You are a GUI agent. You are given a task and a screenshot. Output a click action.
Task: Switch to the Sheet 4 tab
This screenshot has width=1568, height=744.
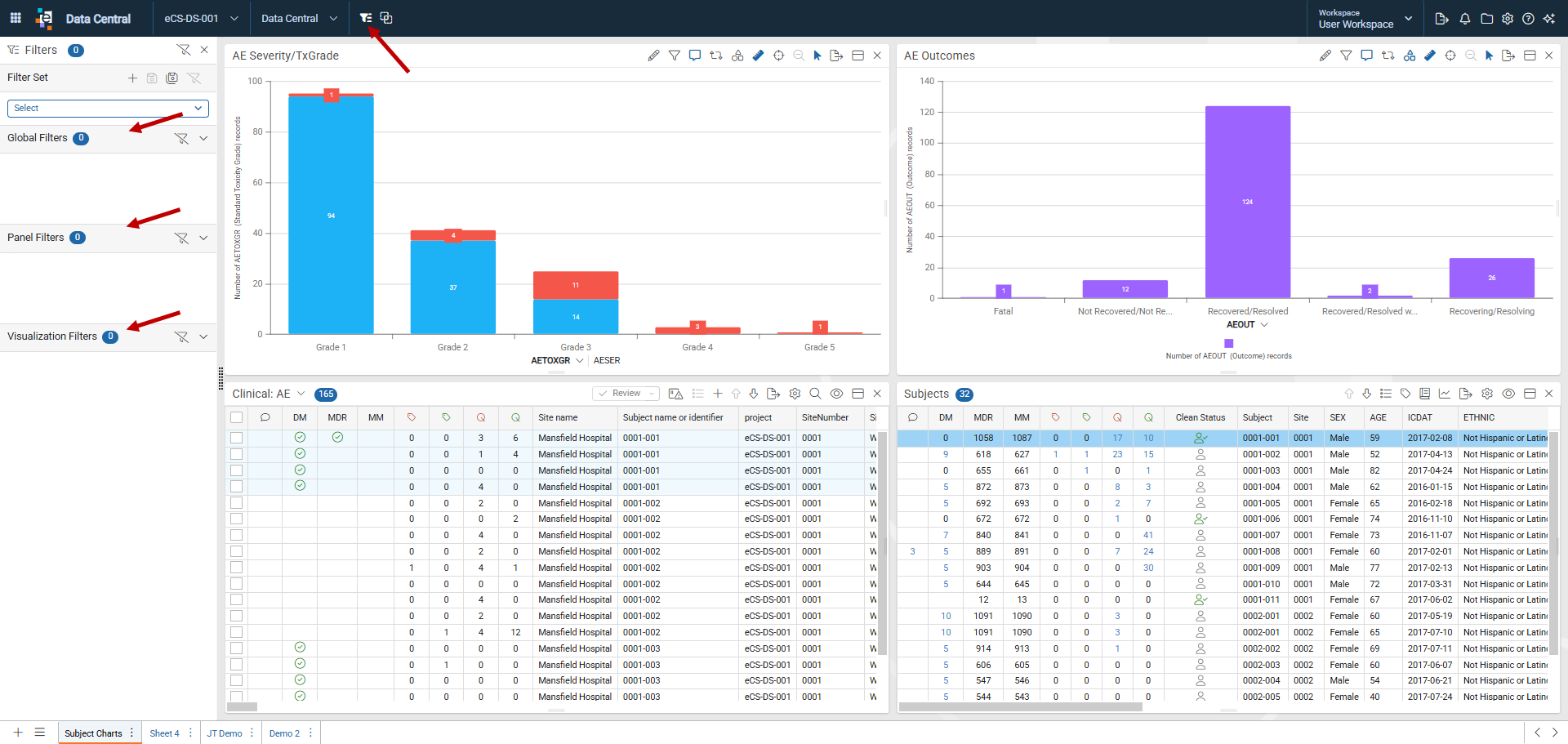pyautogui.click(x=164, y=733)
